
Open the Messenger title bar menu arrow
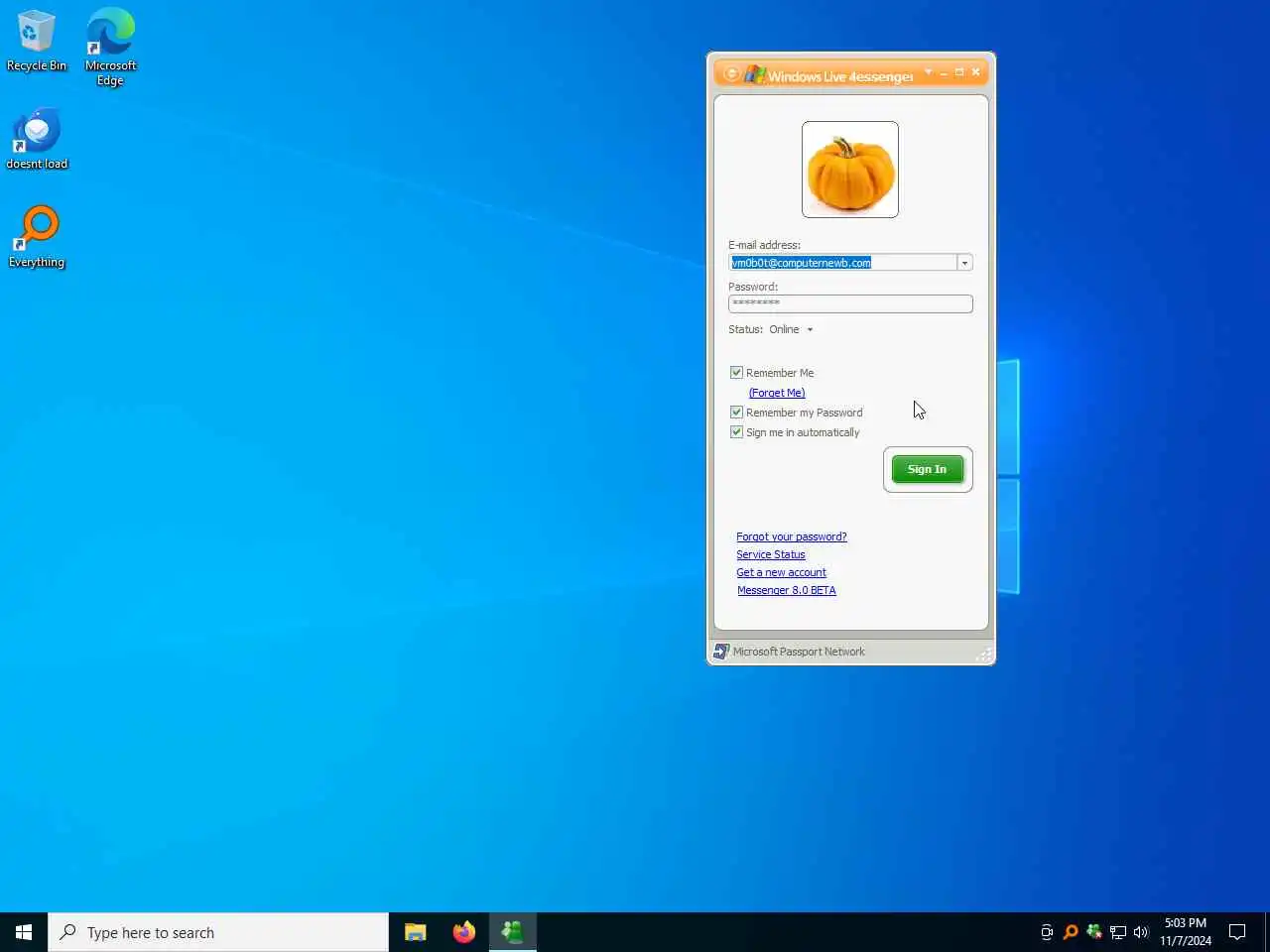(928, 72)
